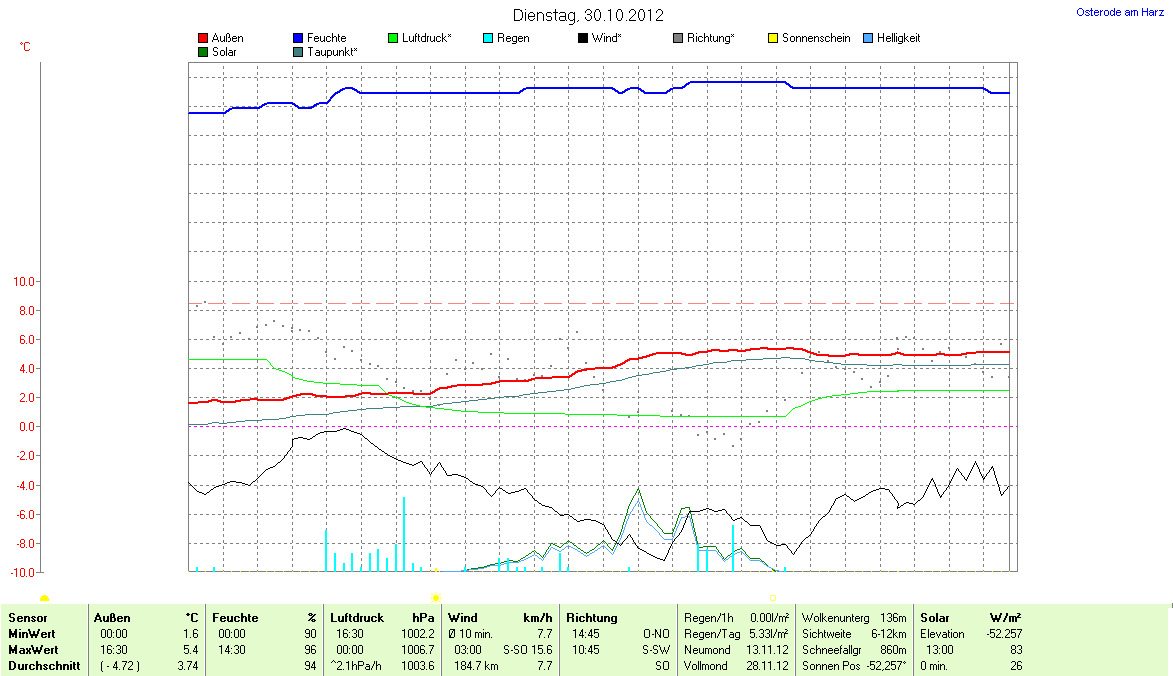Screen dimensions: 1173x676
Task: Click the blue Feuchte legend swatch
Action: pyautogui.click(x=298, y=39)
